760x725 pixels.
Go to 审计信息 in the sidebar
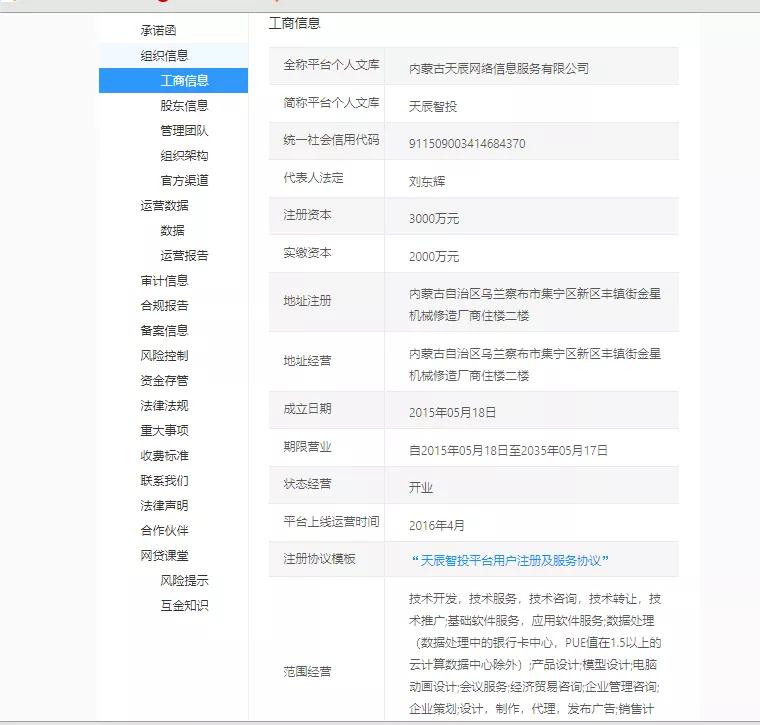pos(164,281)
